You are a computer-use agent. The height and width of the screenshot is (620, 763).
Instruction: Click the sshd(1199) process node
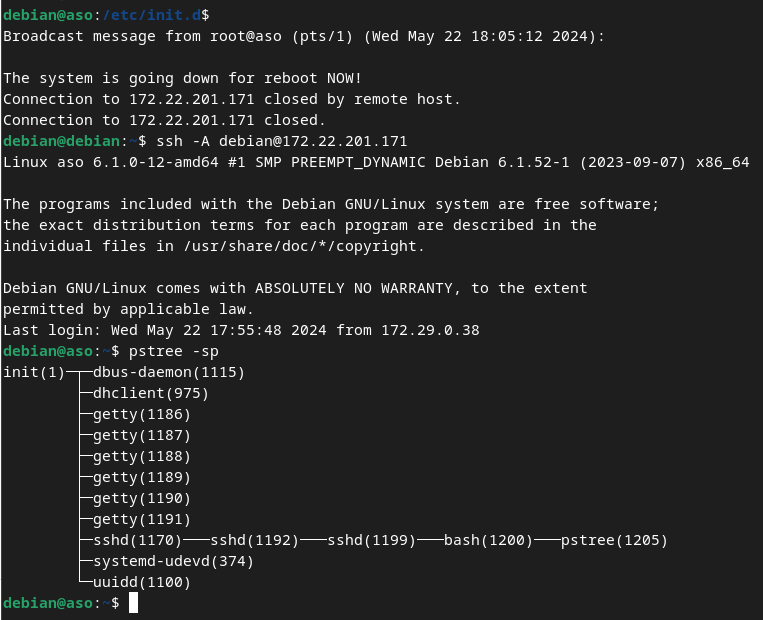(x=371, y=540)
